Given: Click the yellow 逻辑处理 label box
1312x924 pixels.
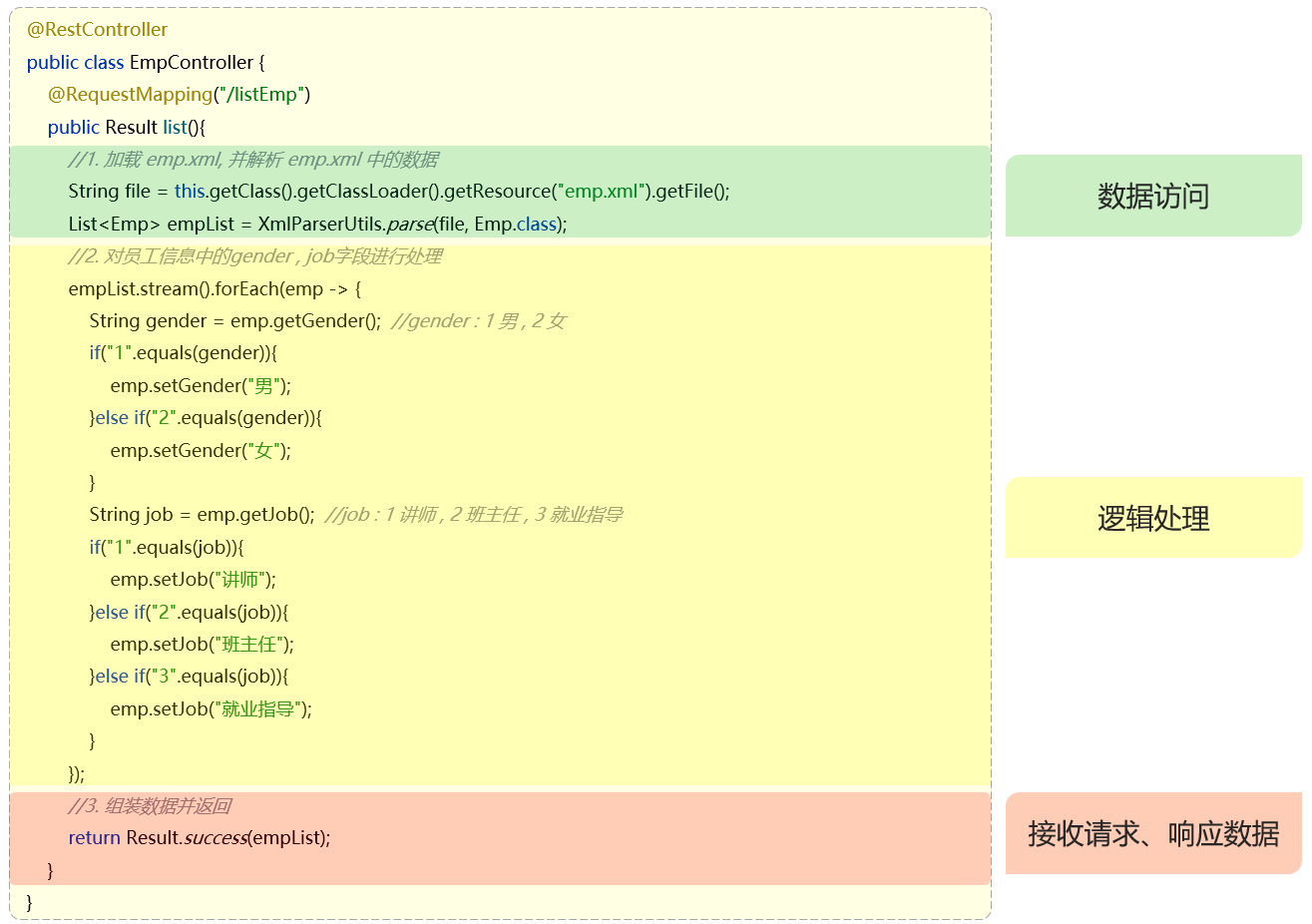Looking at the screenshot, I should pos(1152,518).
